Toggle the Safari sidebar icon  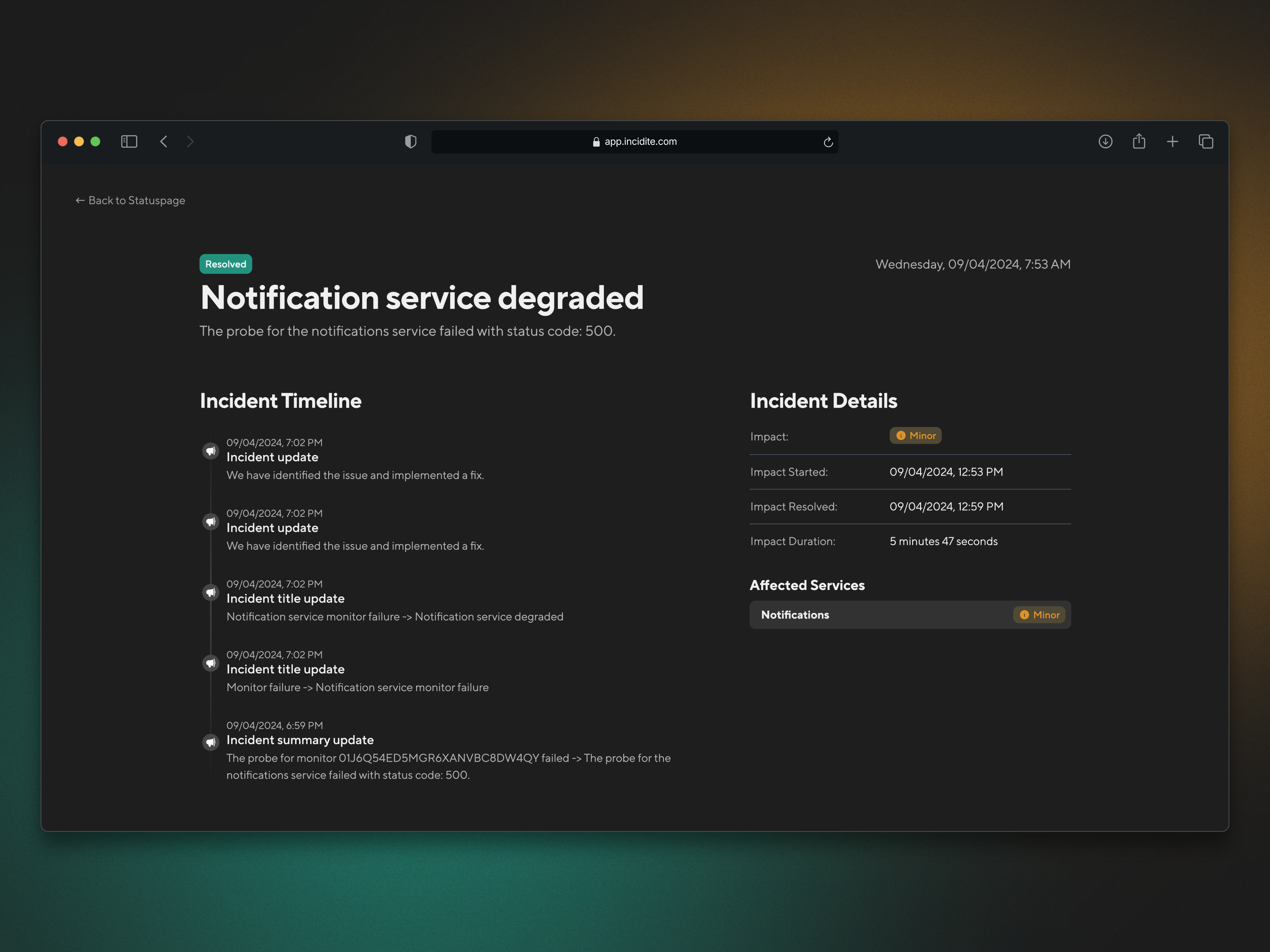pos(129,141)
